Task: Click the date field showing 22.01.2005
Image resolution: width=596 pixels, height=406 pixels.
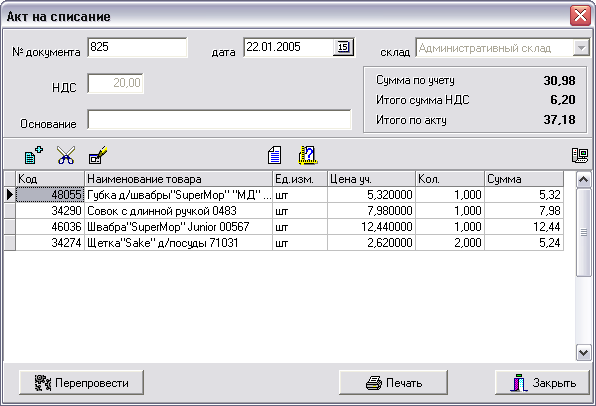Action: (x=288, y=47)
